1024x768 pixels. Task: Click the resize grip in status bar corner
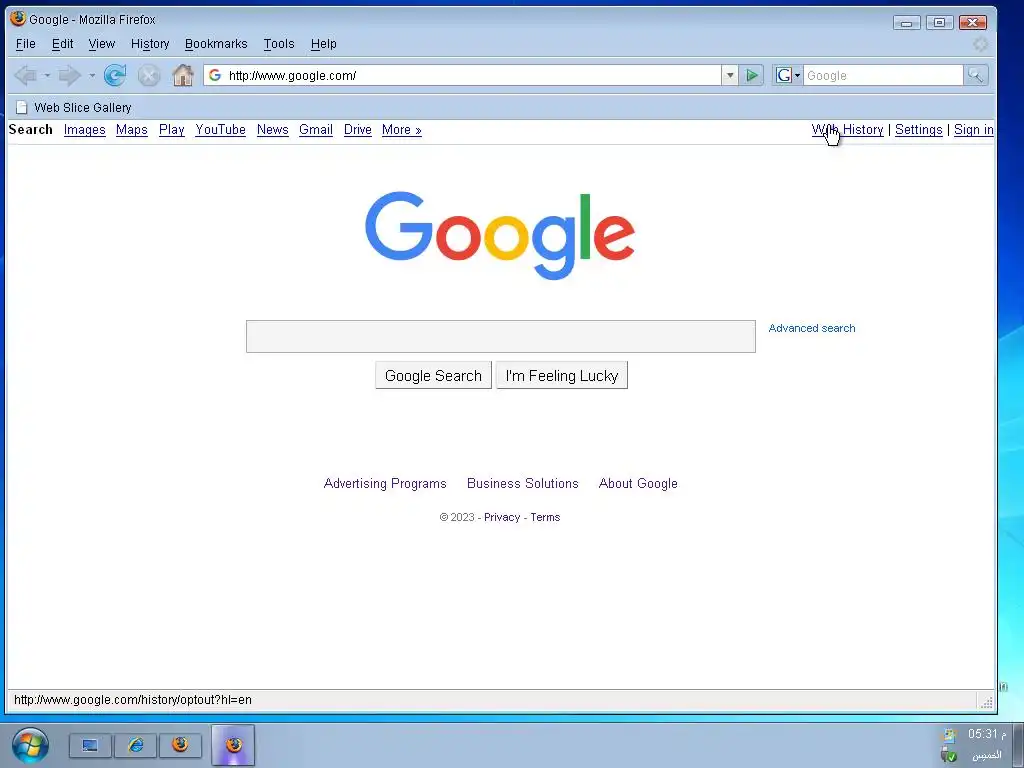click(987, 703)
